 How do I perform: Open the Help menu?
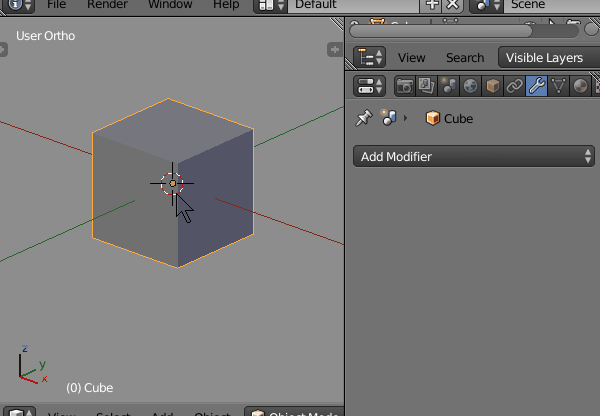(x=226, y=5)
